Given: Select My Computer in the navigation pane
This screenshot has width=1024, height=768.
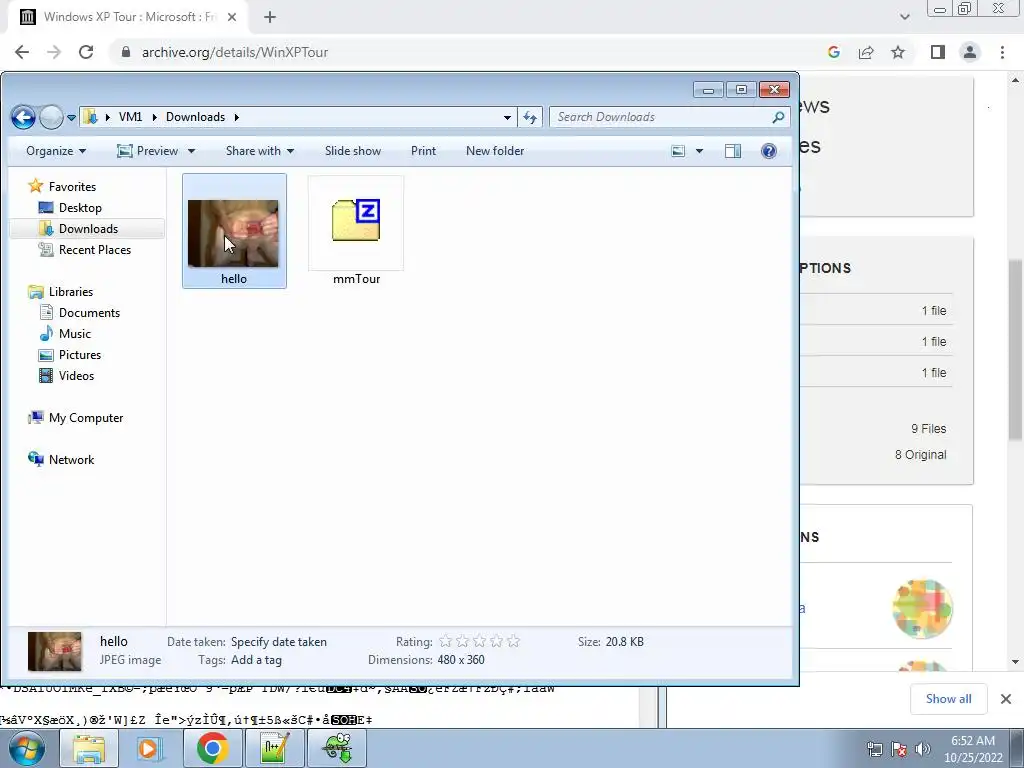Looking at the screenshot, I should (86, 418).
